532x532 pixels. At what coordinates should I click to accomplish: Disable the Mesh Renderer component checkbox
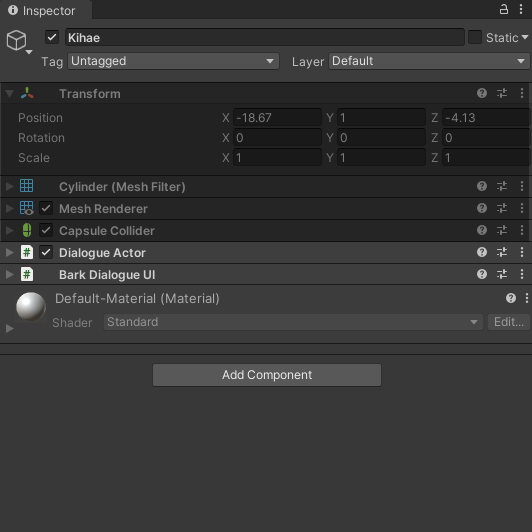[46, 208]
